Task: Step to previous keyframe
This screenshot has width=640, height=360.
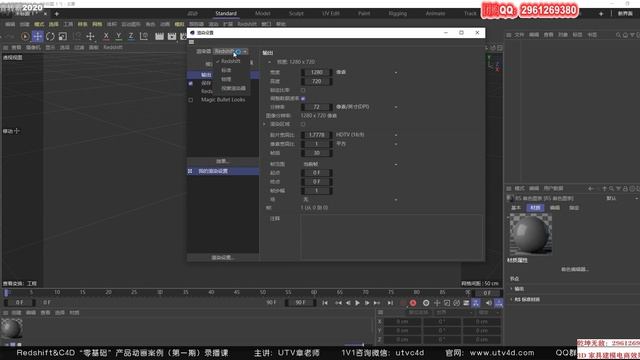Action: pos(338,303)
